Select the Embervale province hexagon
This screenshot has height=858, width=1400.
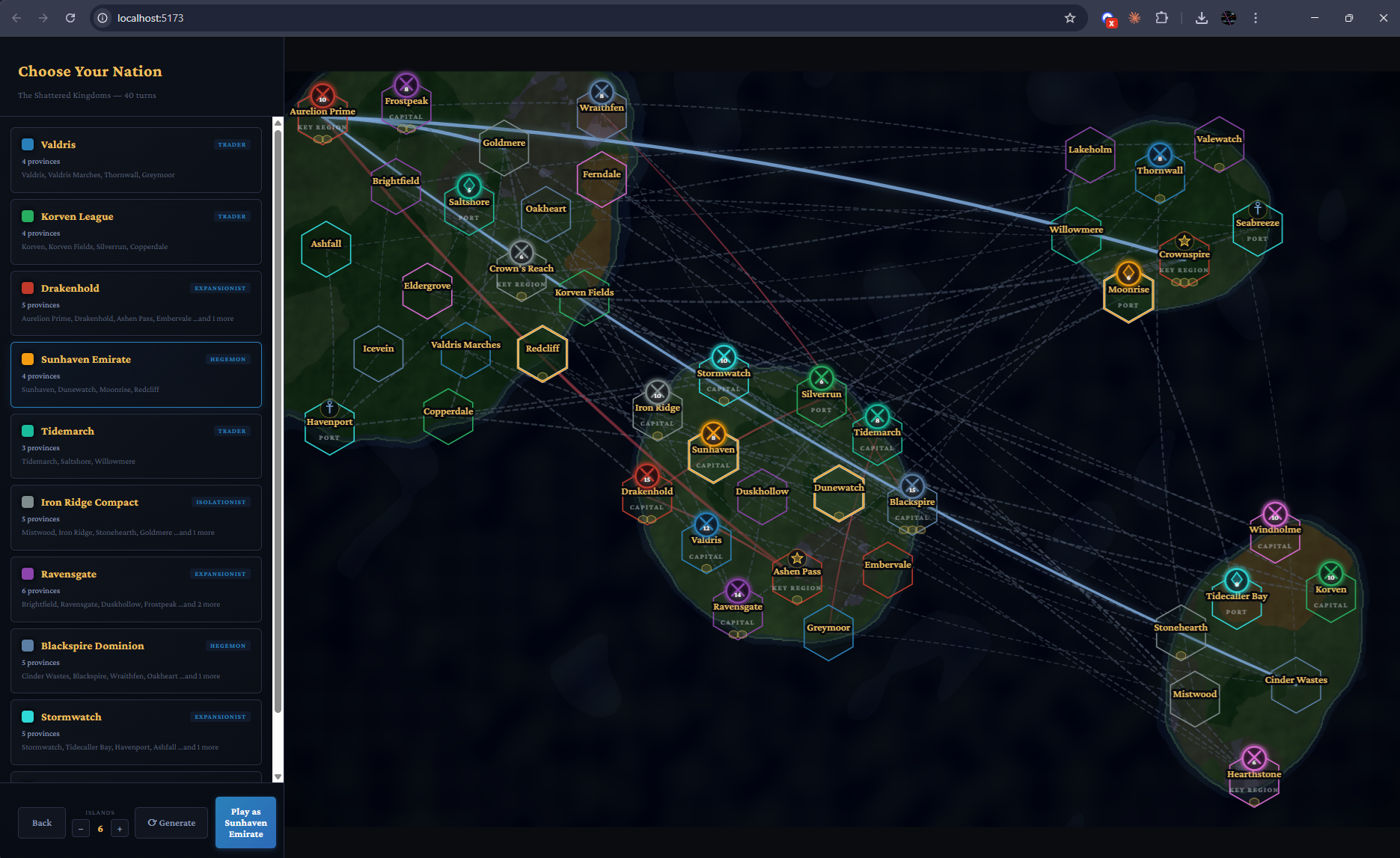[887, 570]
